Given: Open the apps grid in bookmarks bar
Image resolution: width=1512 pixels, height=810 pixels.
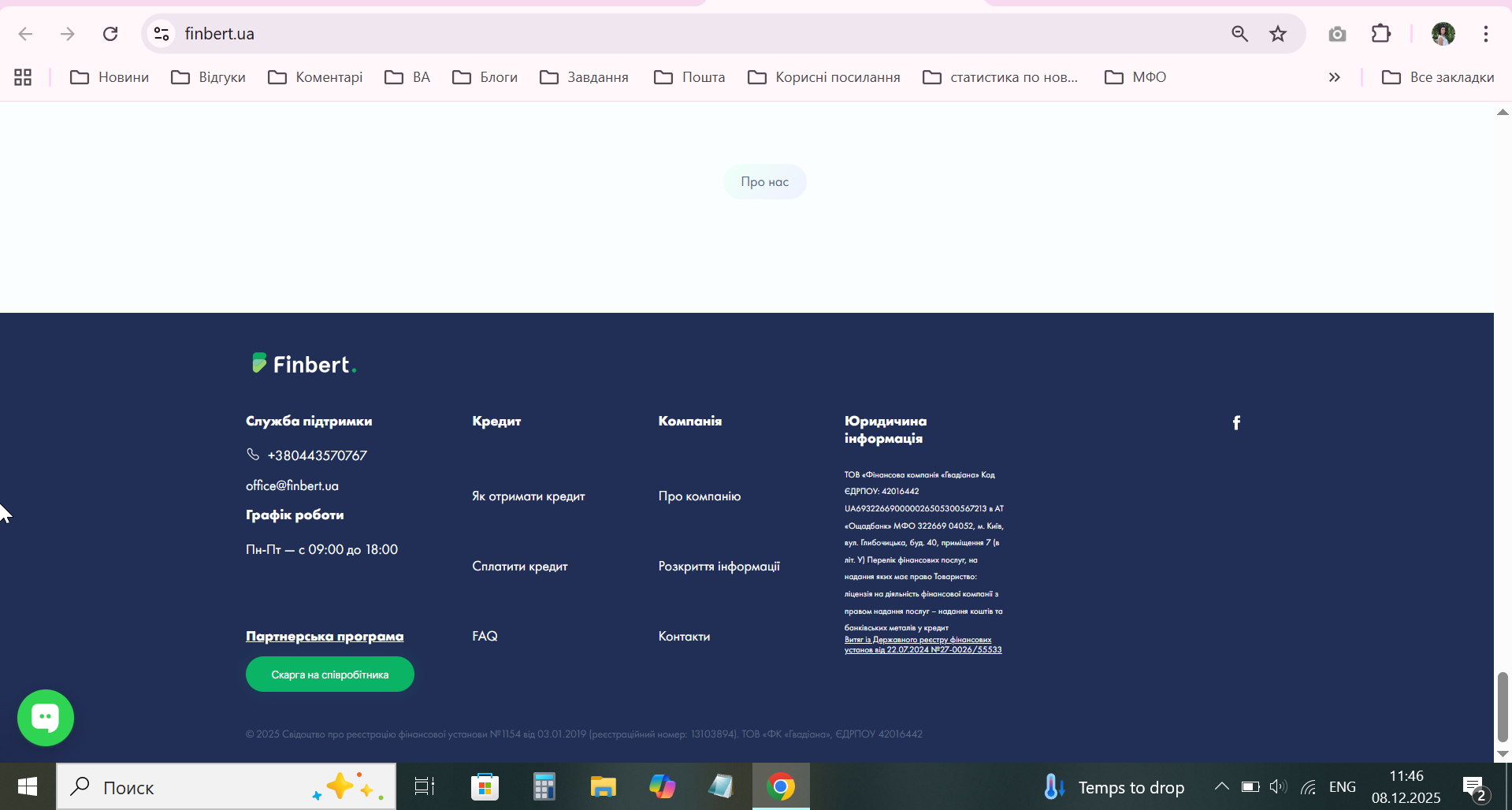Looking at the screenshot, I should click(23, 77).
